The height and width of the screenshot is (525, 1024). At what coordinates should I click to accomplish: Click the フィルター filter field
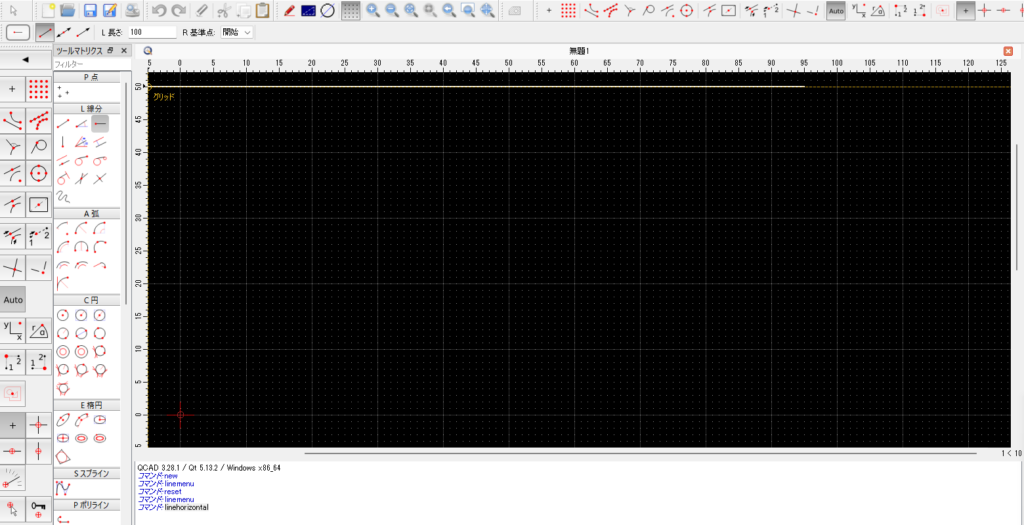click(91, 64)
